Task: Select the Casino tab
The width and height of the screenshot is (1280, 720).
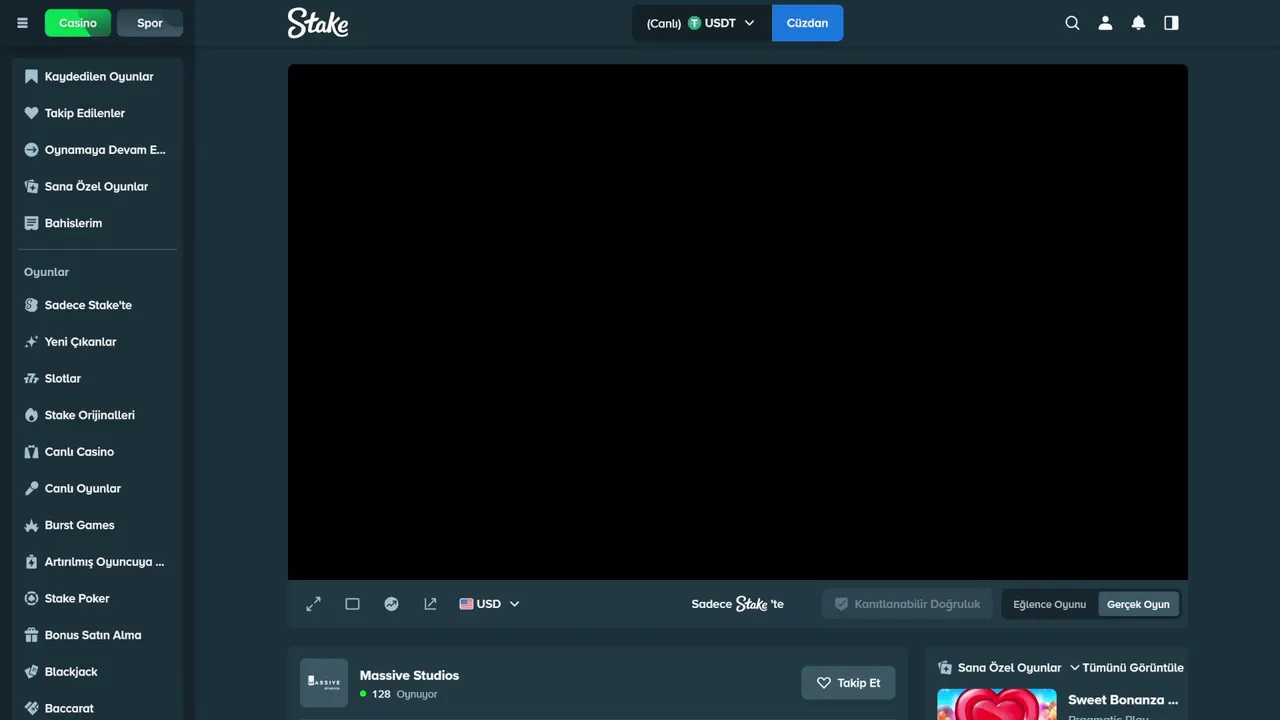Action: point(78,23)
